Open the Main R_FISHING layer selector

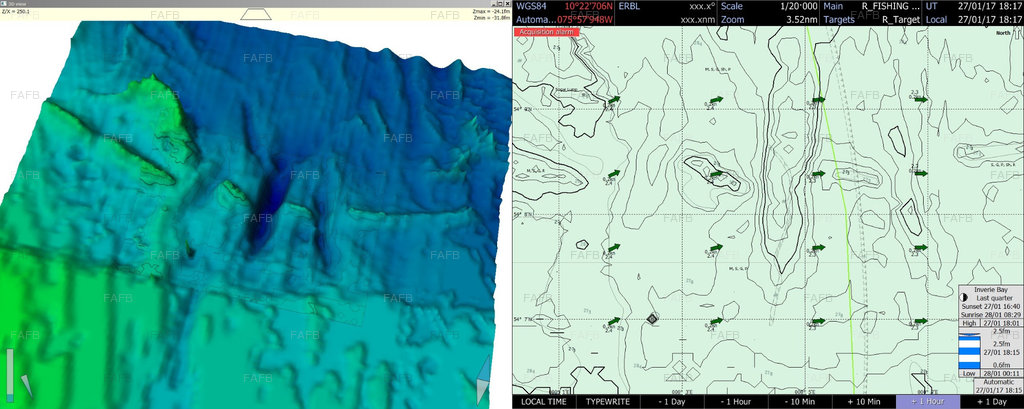tap(870, 6)
